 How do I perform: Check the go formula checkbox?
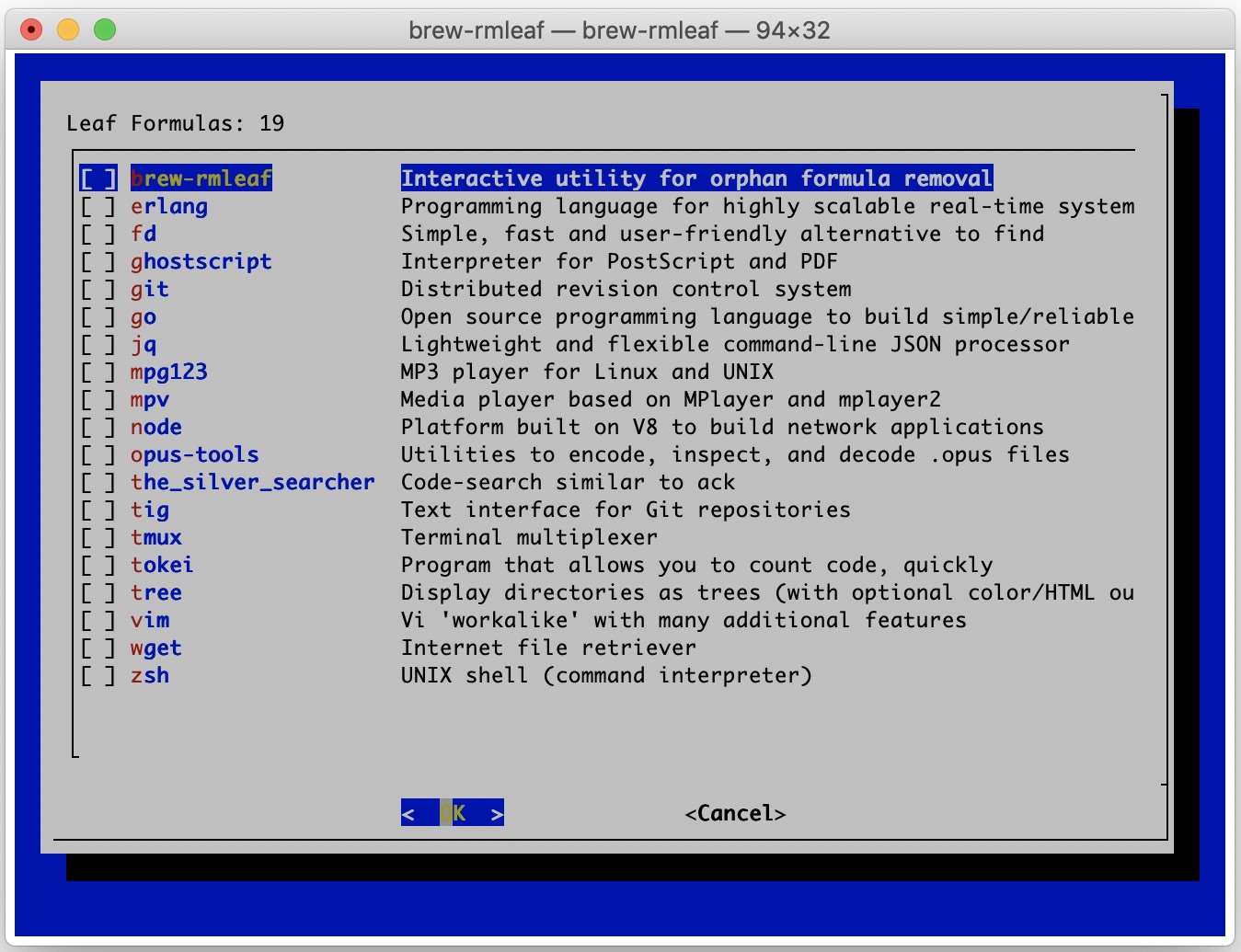[98, 316]
